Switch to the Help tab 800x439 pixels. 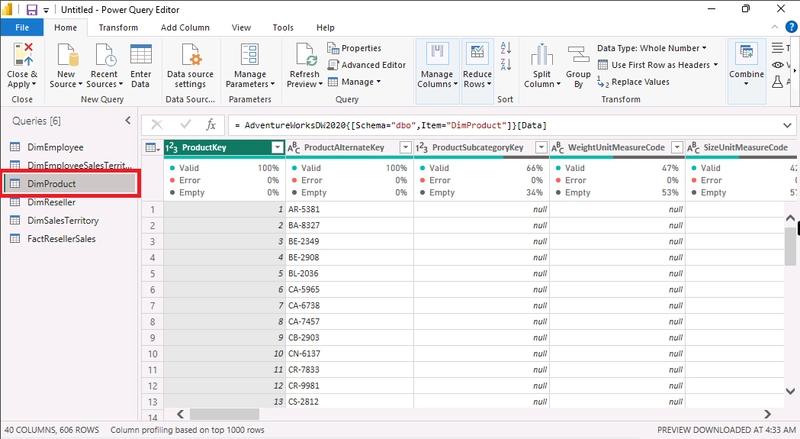[x=325, y=28]
